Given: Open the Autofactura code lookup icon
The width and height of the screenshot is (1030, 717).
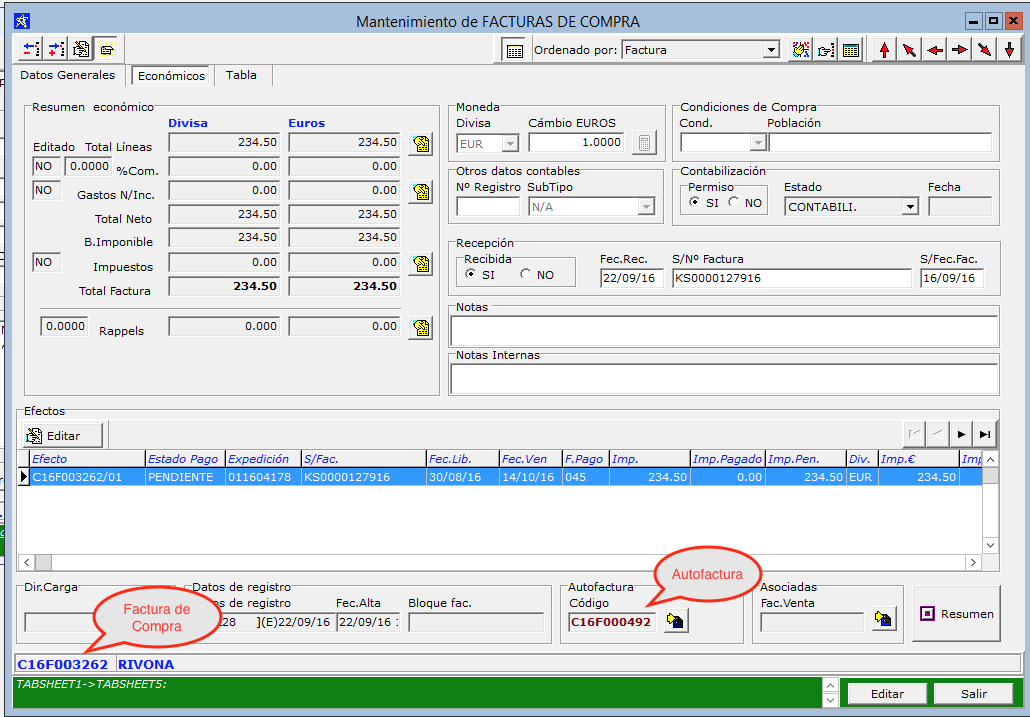Looking at the screenshot, I should pyautogui.click(x=676, y=621).
